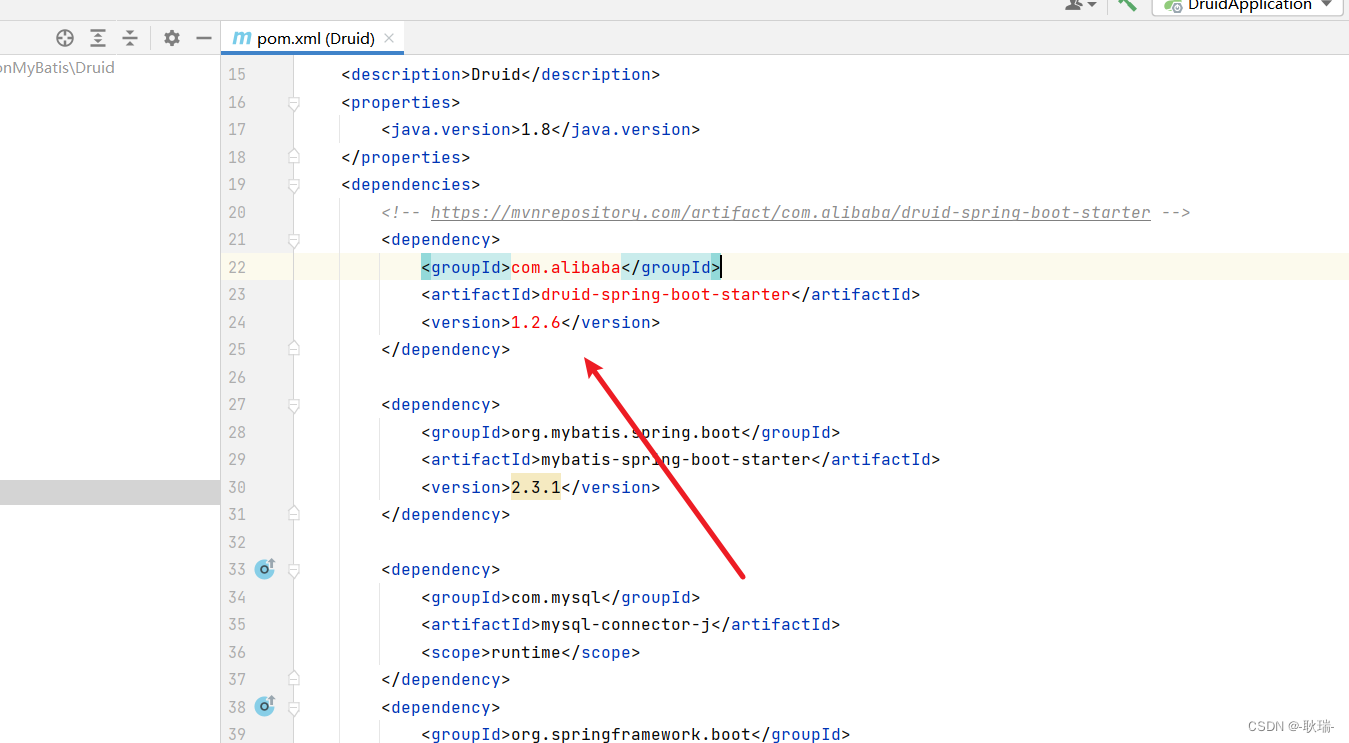This screenshot has height=743, width=1349.
Task: Click the fold end marker at line 37
Action: [294, 679]
